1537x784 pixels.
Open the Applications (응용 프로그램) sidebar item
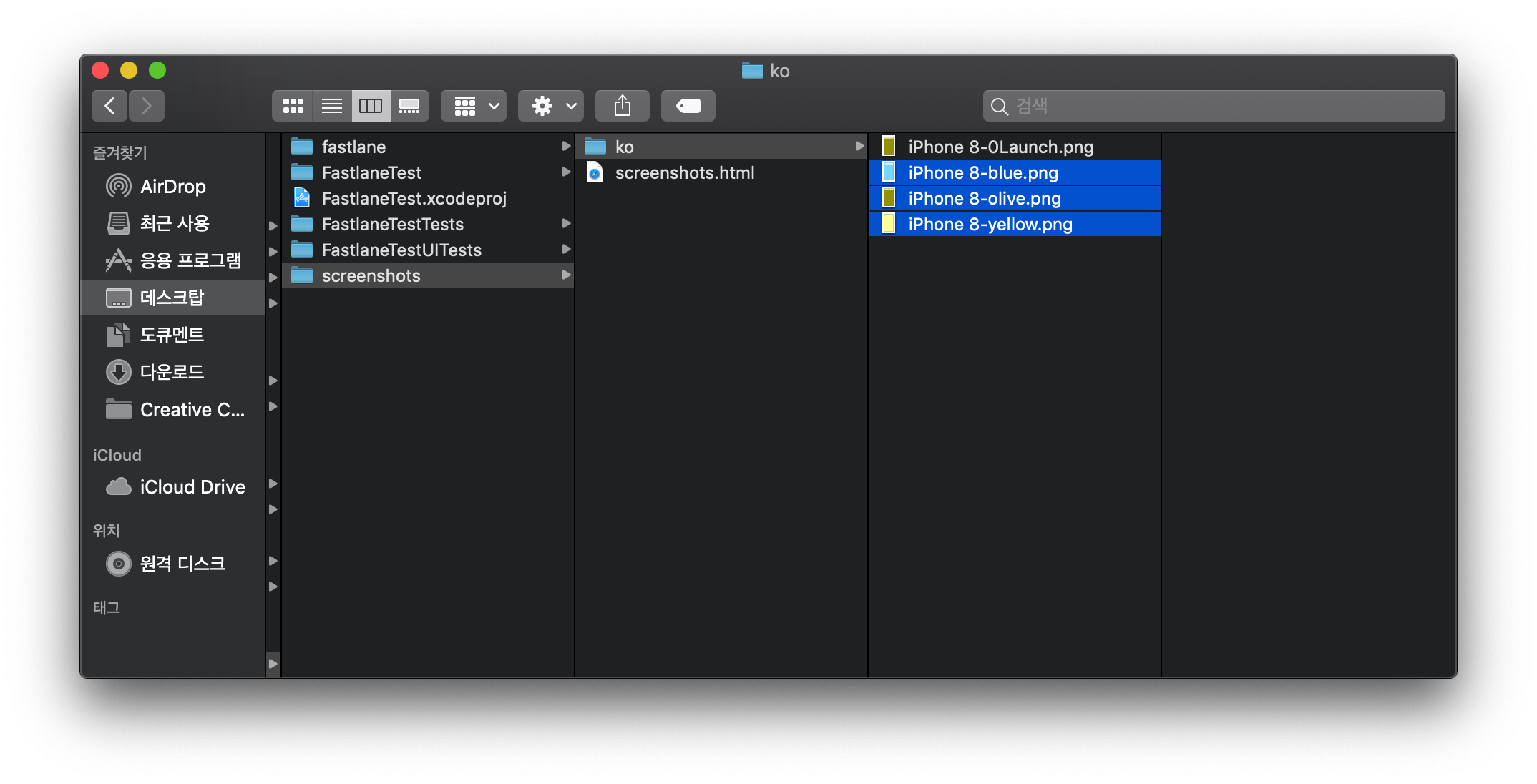click(190, 260)
